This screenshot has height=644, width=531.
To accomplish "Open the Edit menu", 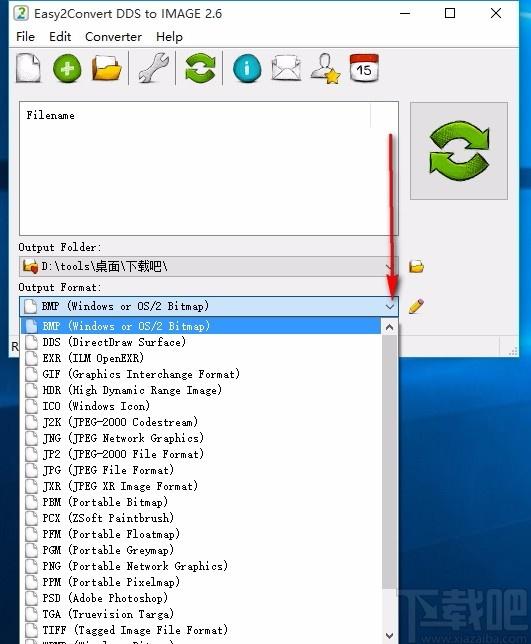I will [x=60, y=37].
